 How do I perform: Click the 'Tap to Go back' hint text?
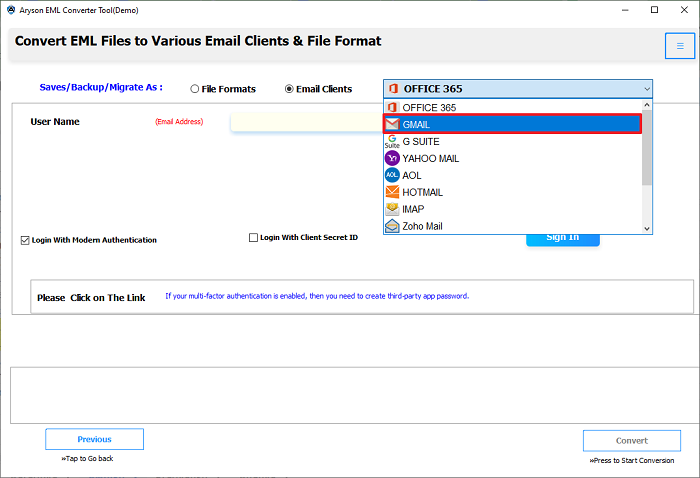coord(88,458)
